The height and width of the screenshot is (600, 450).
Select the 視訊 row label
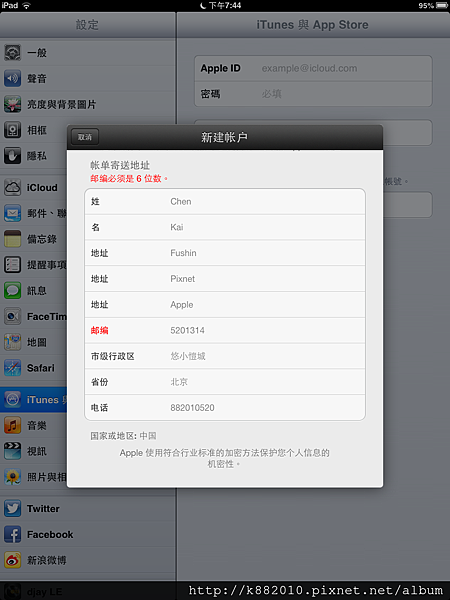click(x=37, y=451)
